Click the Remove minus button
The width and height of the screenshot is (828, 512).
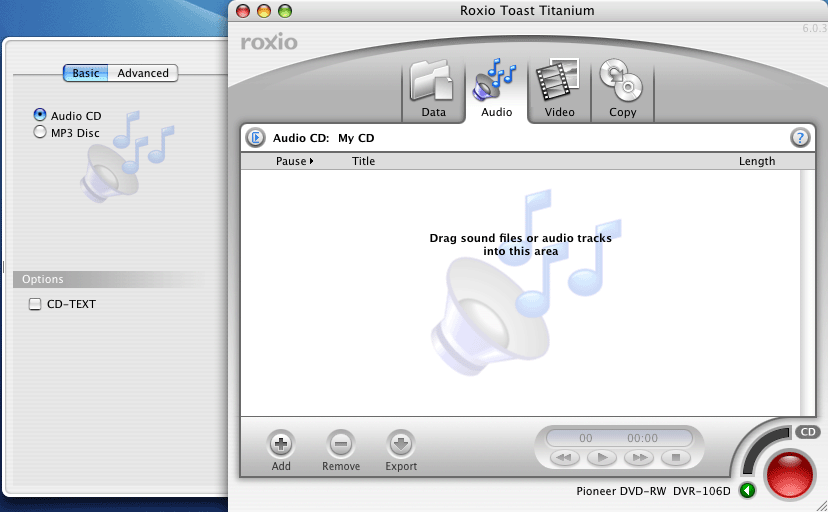pos(341,444)
